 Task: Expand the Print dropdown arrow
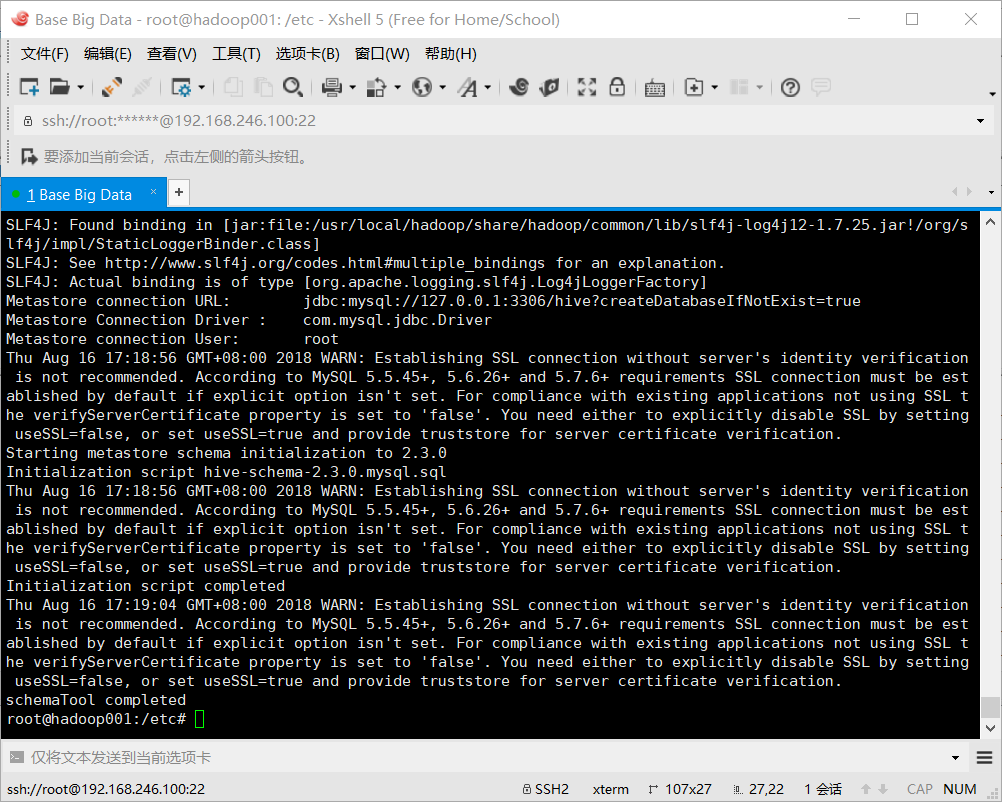(353, 87)
